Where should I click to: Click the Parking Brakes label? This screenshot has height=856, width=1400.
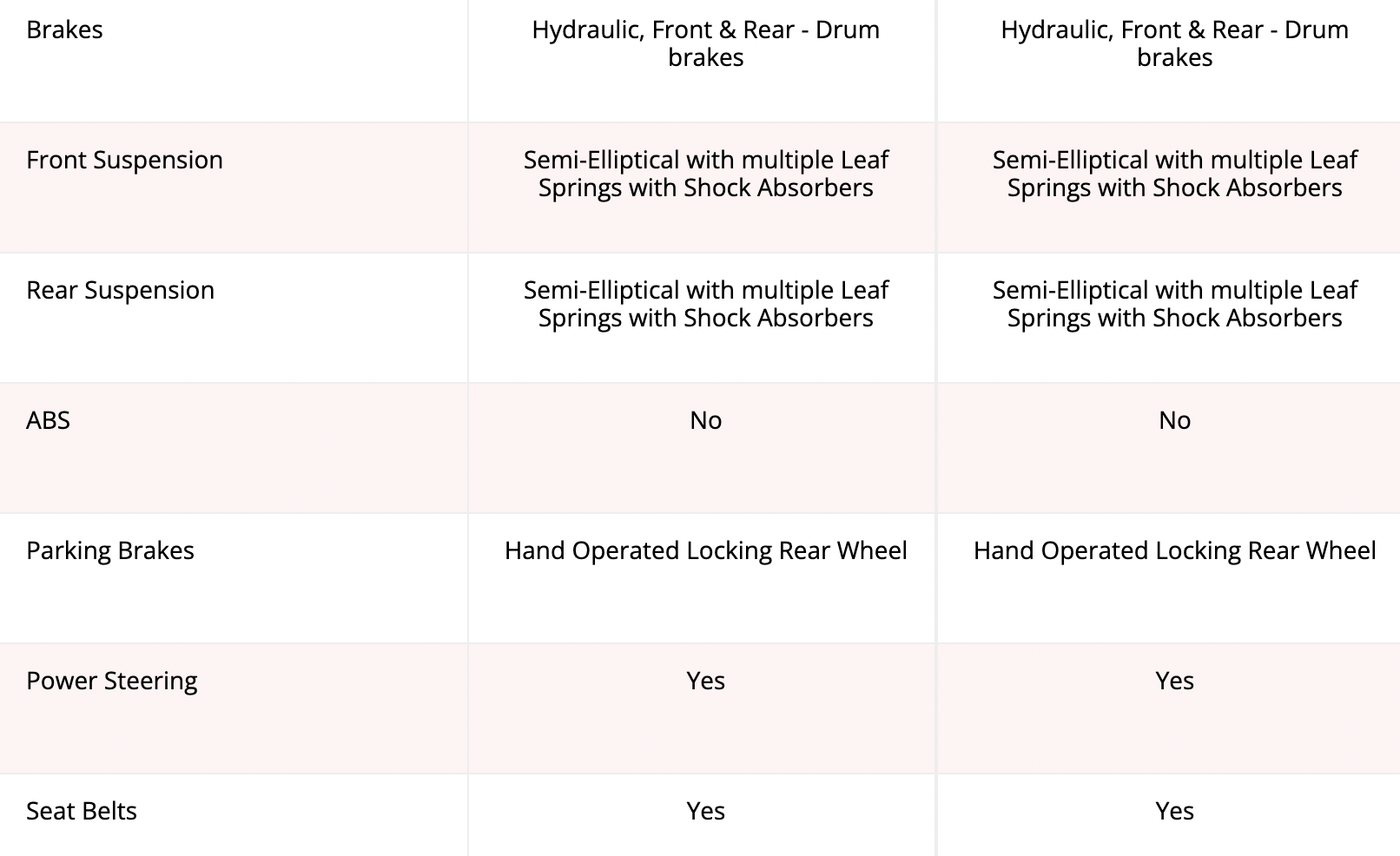click(x=110, y=551)
